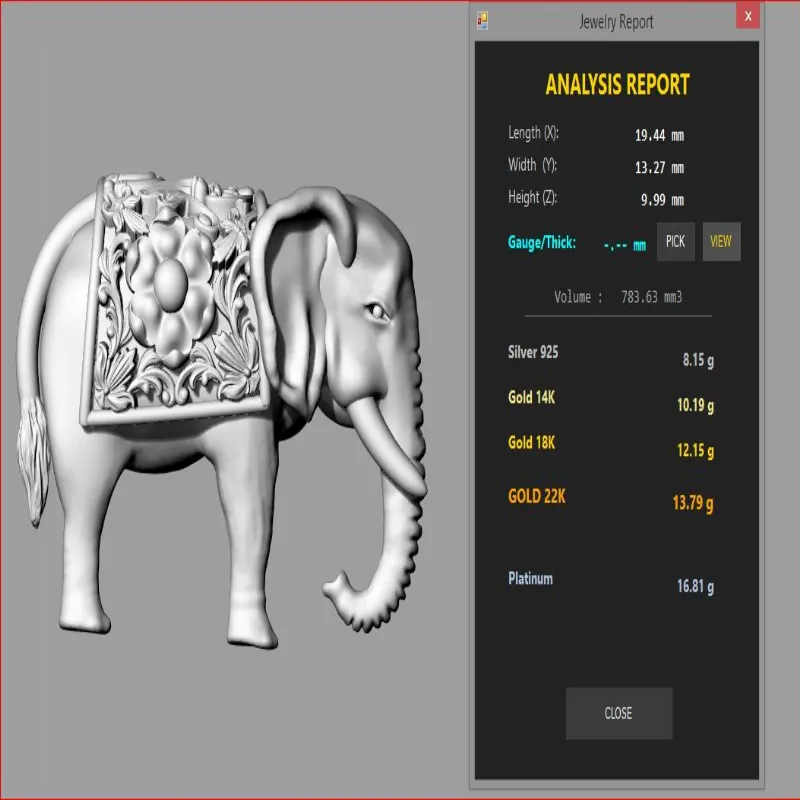This screenshot has height=800, width=800.
Task: Select the Gold 18K label
Action: [531, 442]
